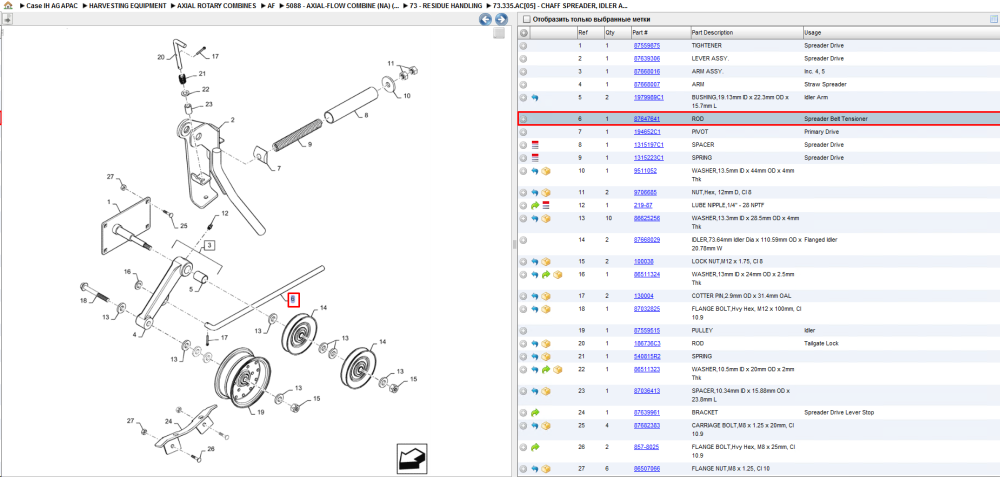Screen dimensions: 1000x477
Task: Click the blue arrow for COTTER PIN
Action: click(535, 297)
